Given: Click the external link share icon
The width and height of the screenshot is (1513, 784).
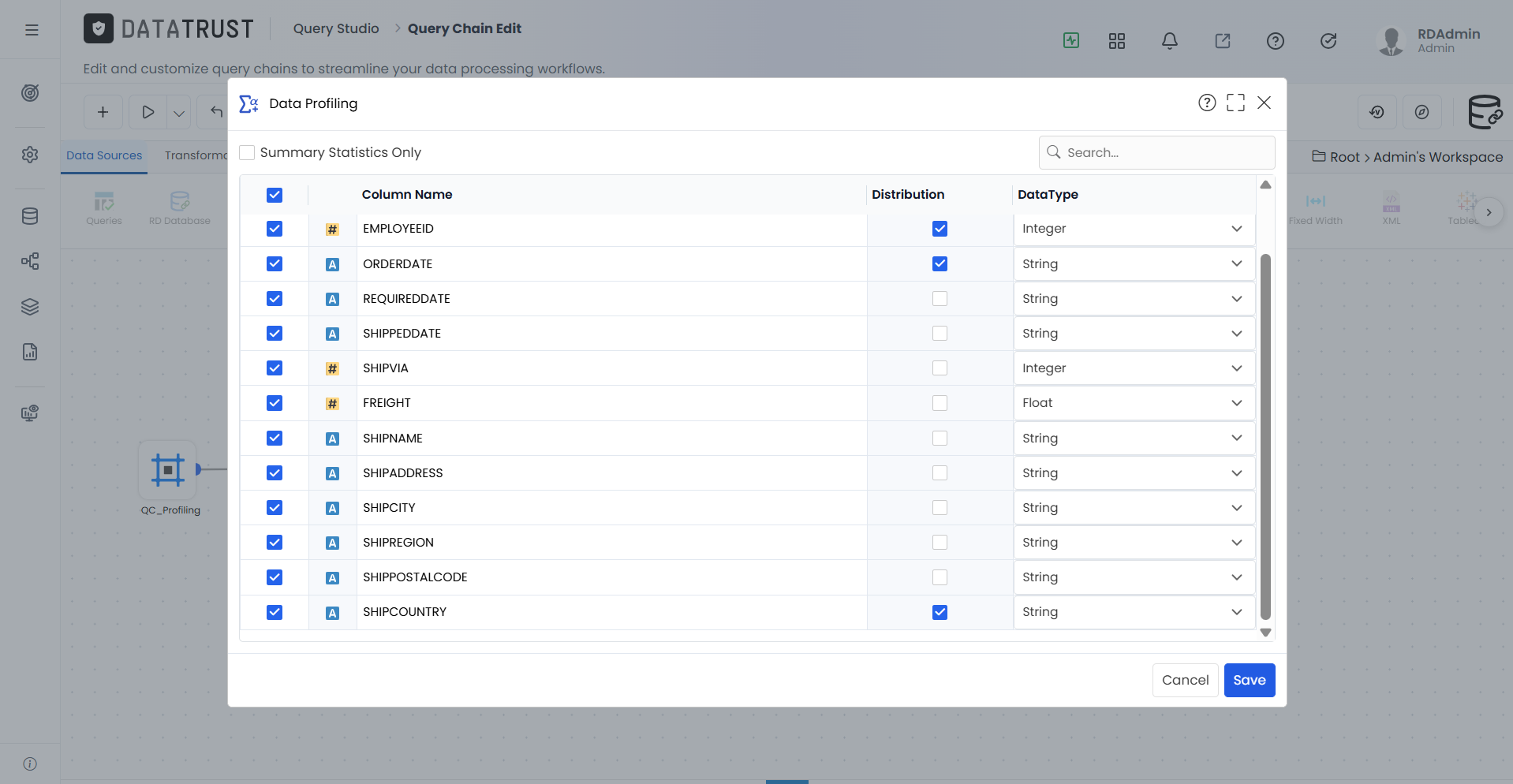Looking at the screenshot, I should pyautogui.click(x=1223, y=41).
